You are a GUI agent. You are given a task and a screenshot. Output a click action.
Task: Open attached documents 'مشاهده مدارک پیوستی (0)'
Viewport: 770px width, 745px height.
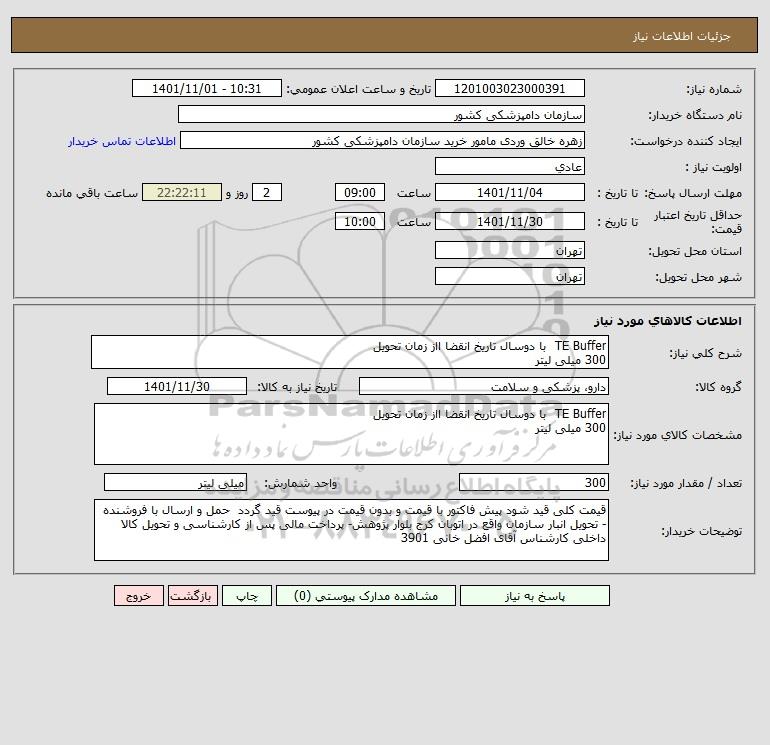point(366,596)
